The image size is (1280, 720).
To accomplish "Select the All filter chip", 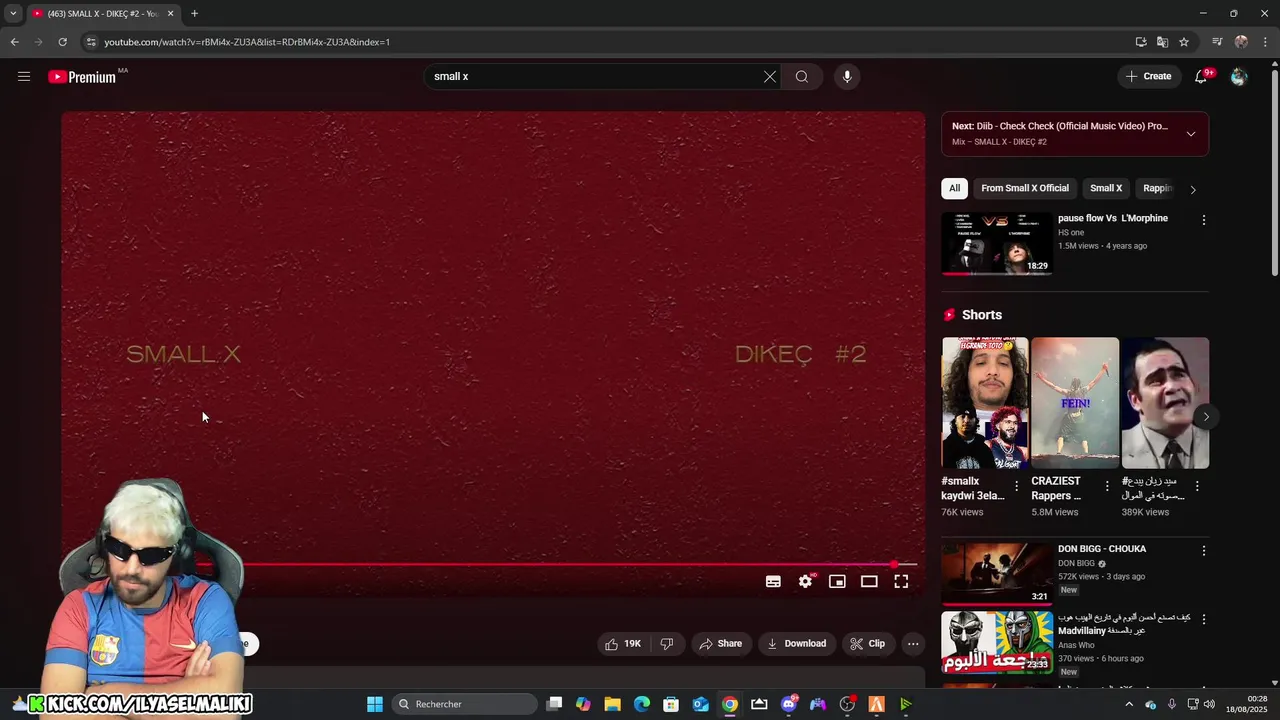I will click(x=954, y=188).
